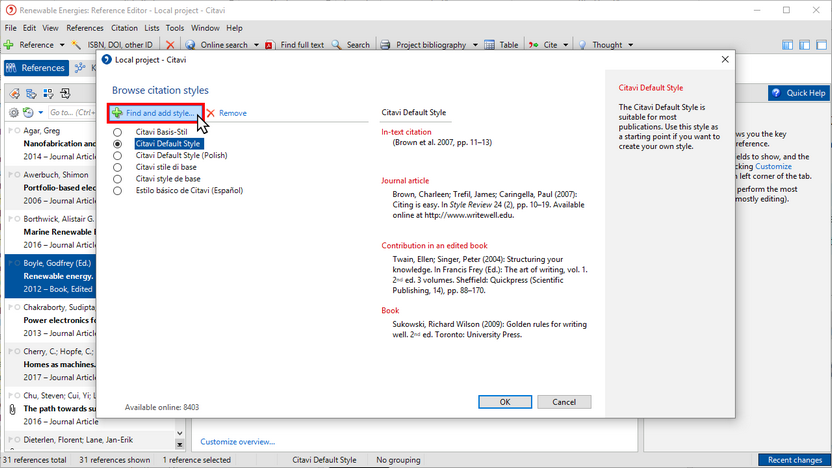
Task: Open the Reference dropdown arrow
Action: click(x=62, y=45)
